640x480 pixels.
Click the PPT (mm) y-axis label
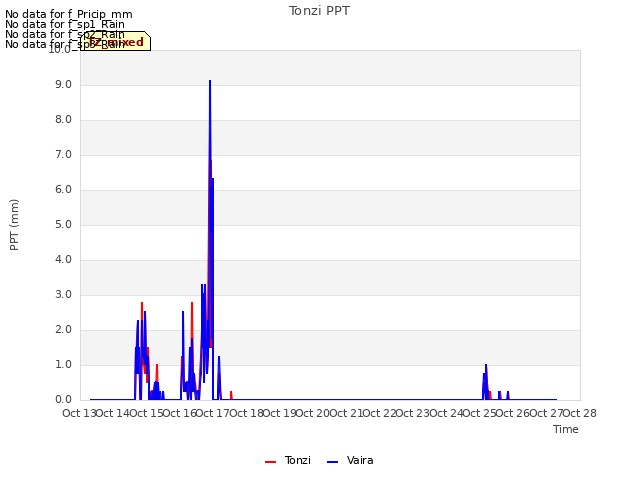click(14, 225)
